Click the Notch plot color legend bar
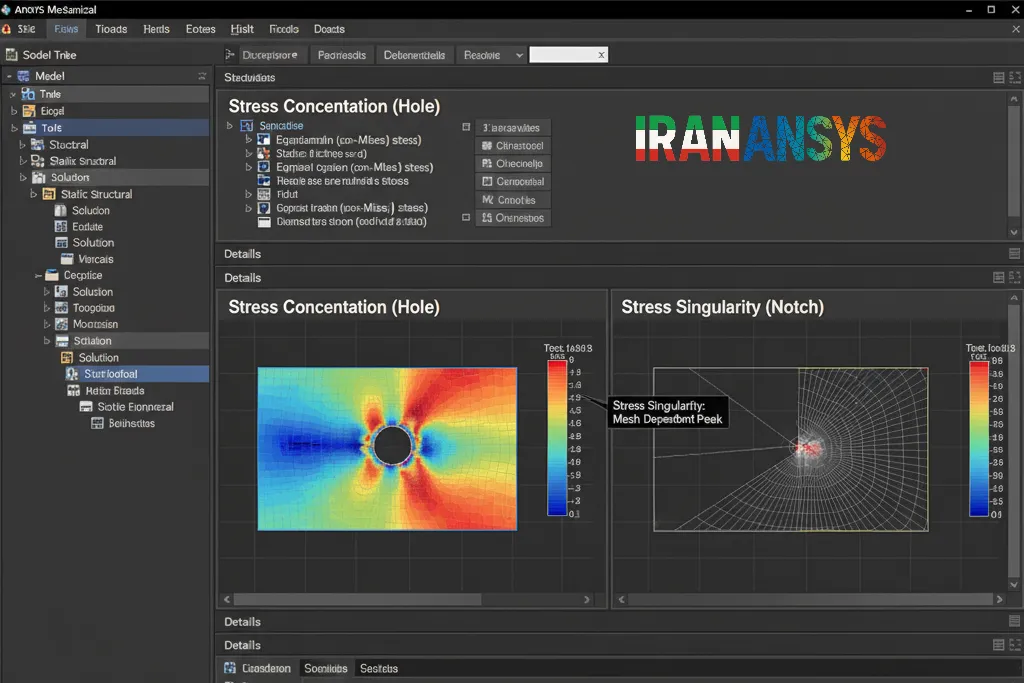Viewport: 1024px width, 683px height. [x=979, y=438]
